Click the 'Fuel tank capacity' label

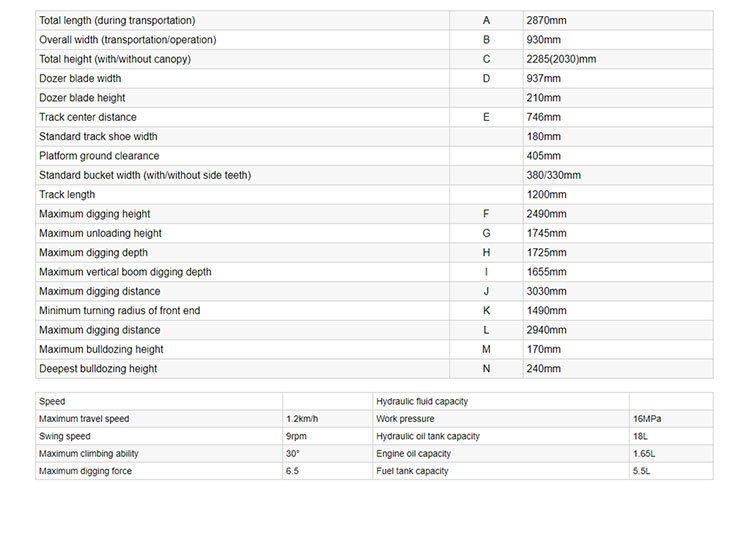(412, 471)
